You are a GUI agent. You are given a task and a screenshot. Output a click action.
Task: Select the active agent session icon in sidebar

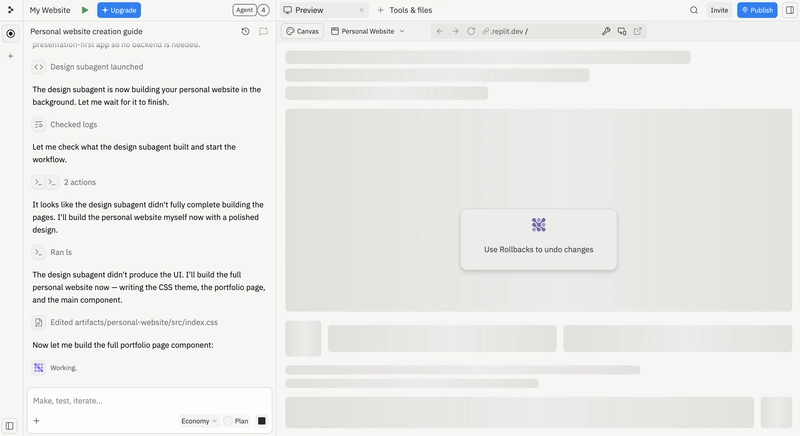click(x=10, y=34)
